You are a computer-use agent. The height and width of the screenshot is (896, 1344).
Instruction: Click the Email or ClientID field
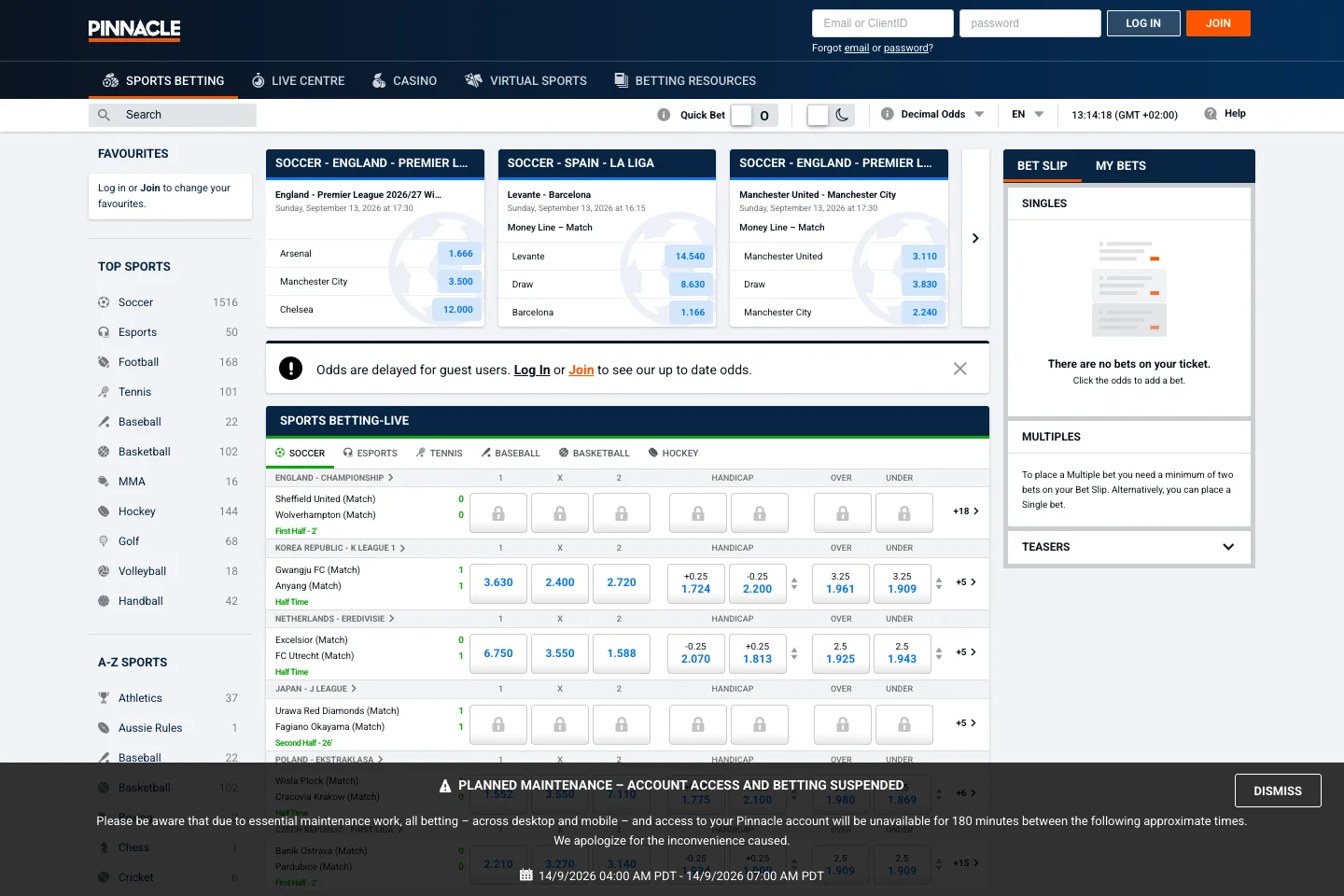pos(883,23)
